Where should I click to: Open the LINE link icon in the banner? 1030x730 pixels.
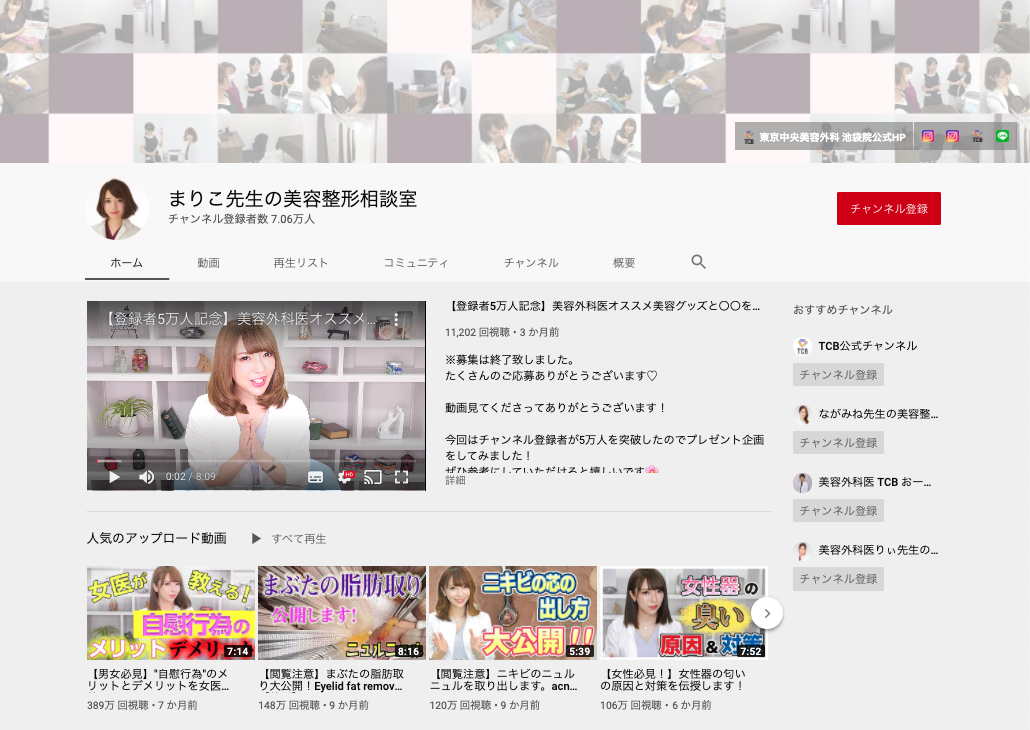pos(1002,136)
